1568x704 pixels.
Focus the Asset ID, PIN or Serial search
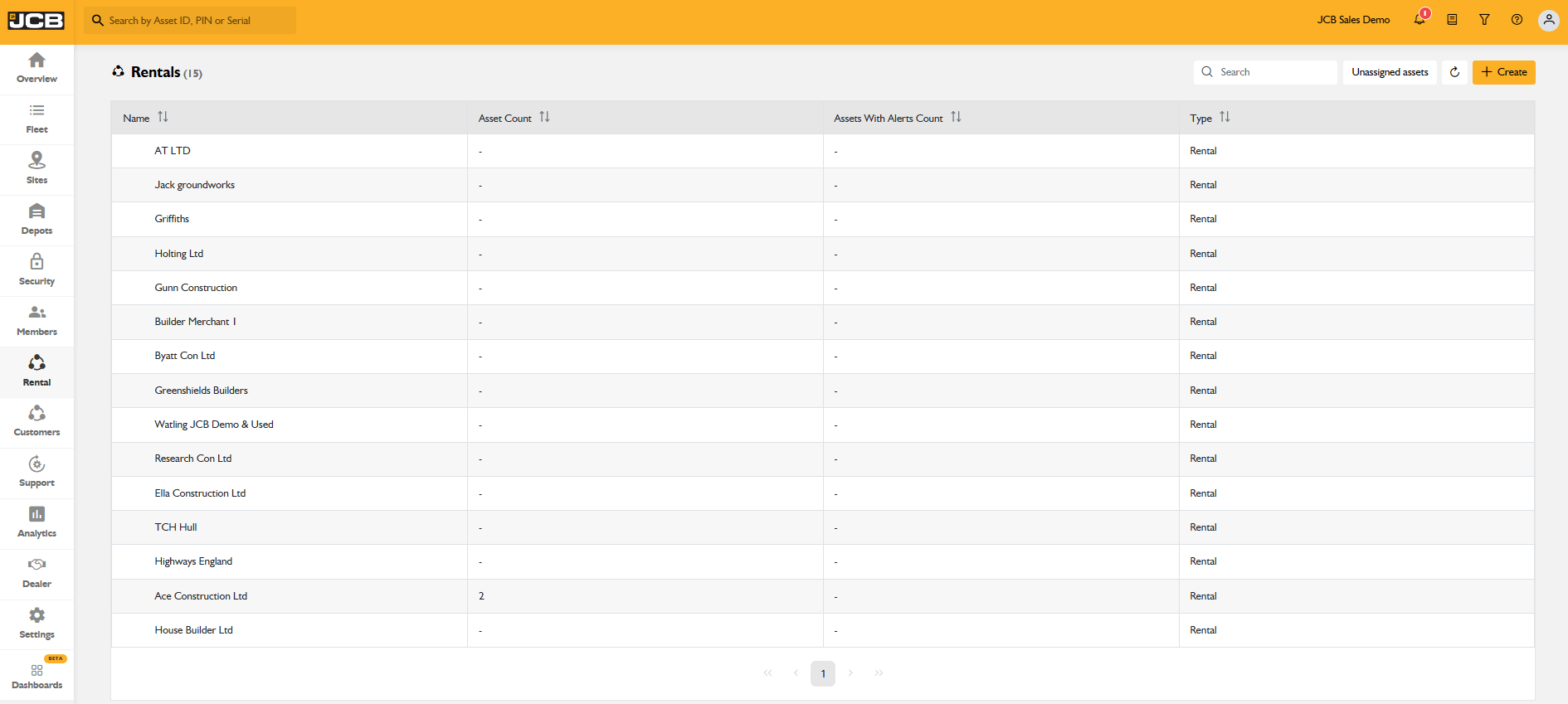[190, 21]
